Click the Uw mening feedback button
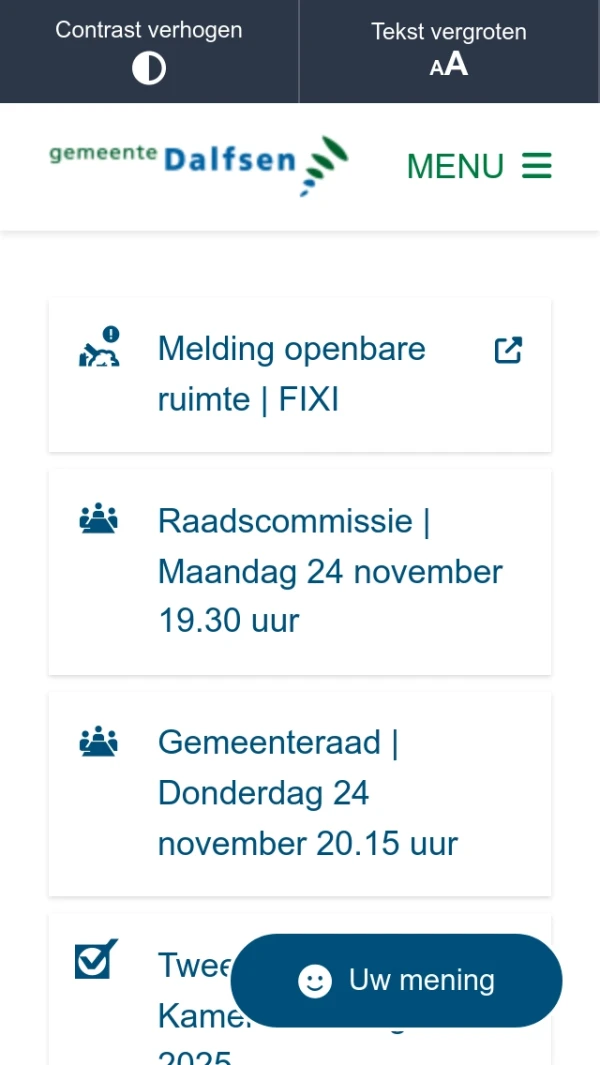 (396, 981)
